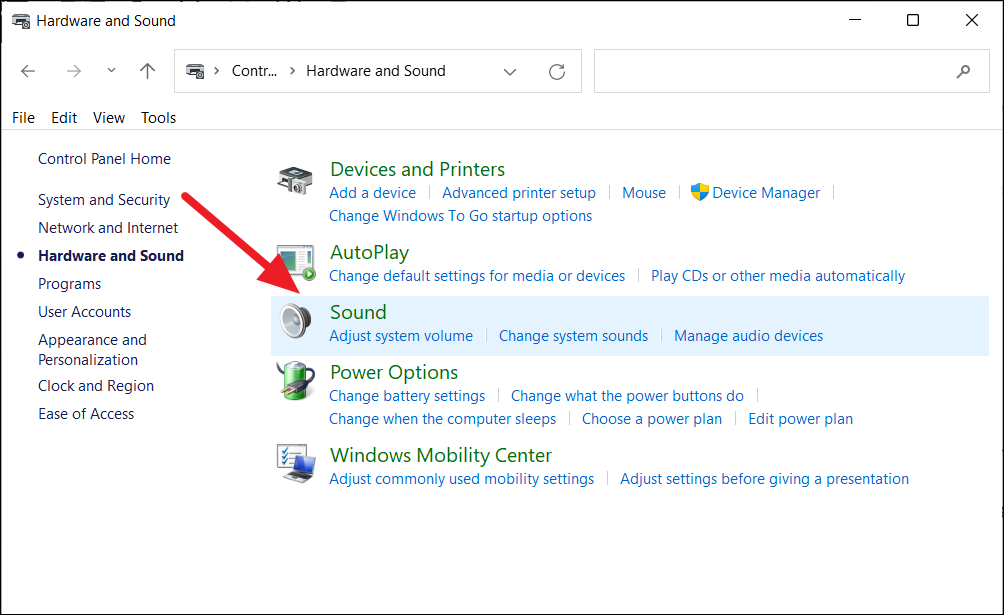Open Device Manager link

click(766, 193)
